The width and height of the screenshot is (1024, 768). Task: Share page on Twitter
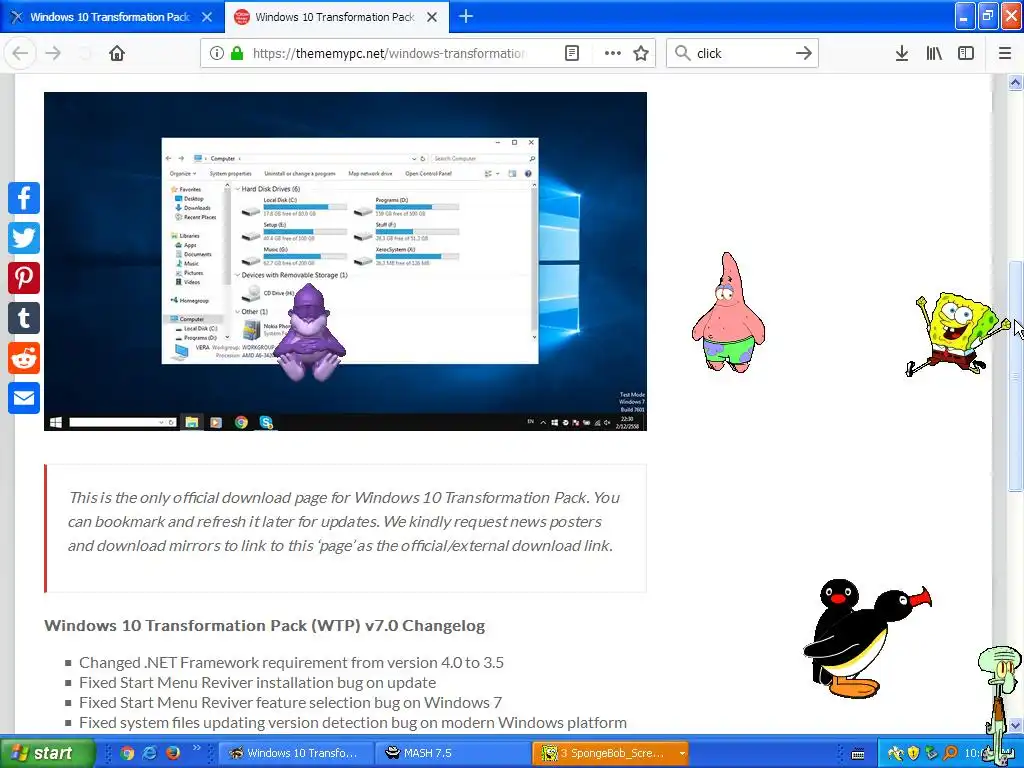pyautogui.click(x=24, y=238)
